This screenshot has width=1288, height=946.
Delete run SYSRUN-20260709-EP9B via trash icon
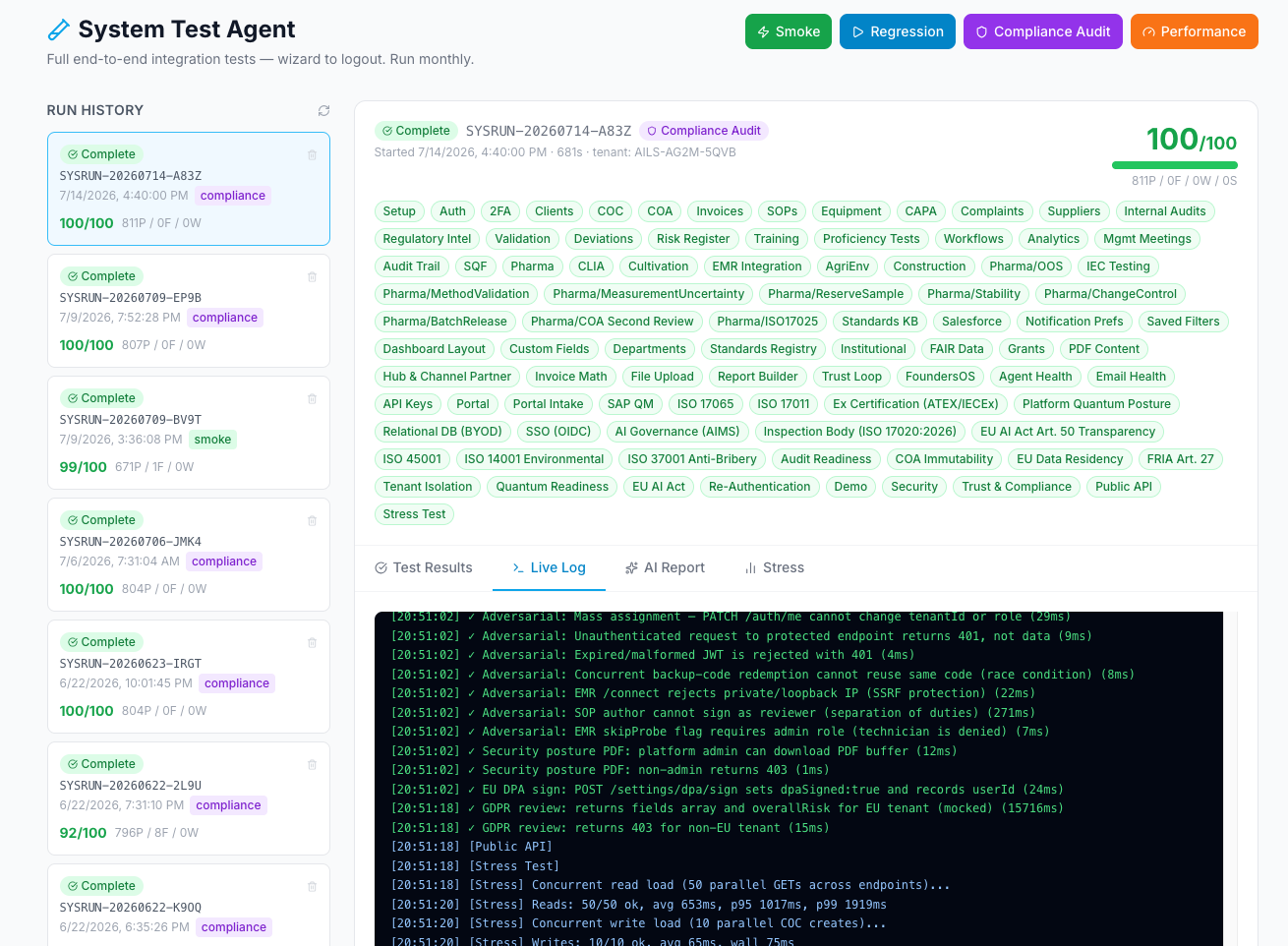tap(312, 277)
